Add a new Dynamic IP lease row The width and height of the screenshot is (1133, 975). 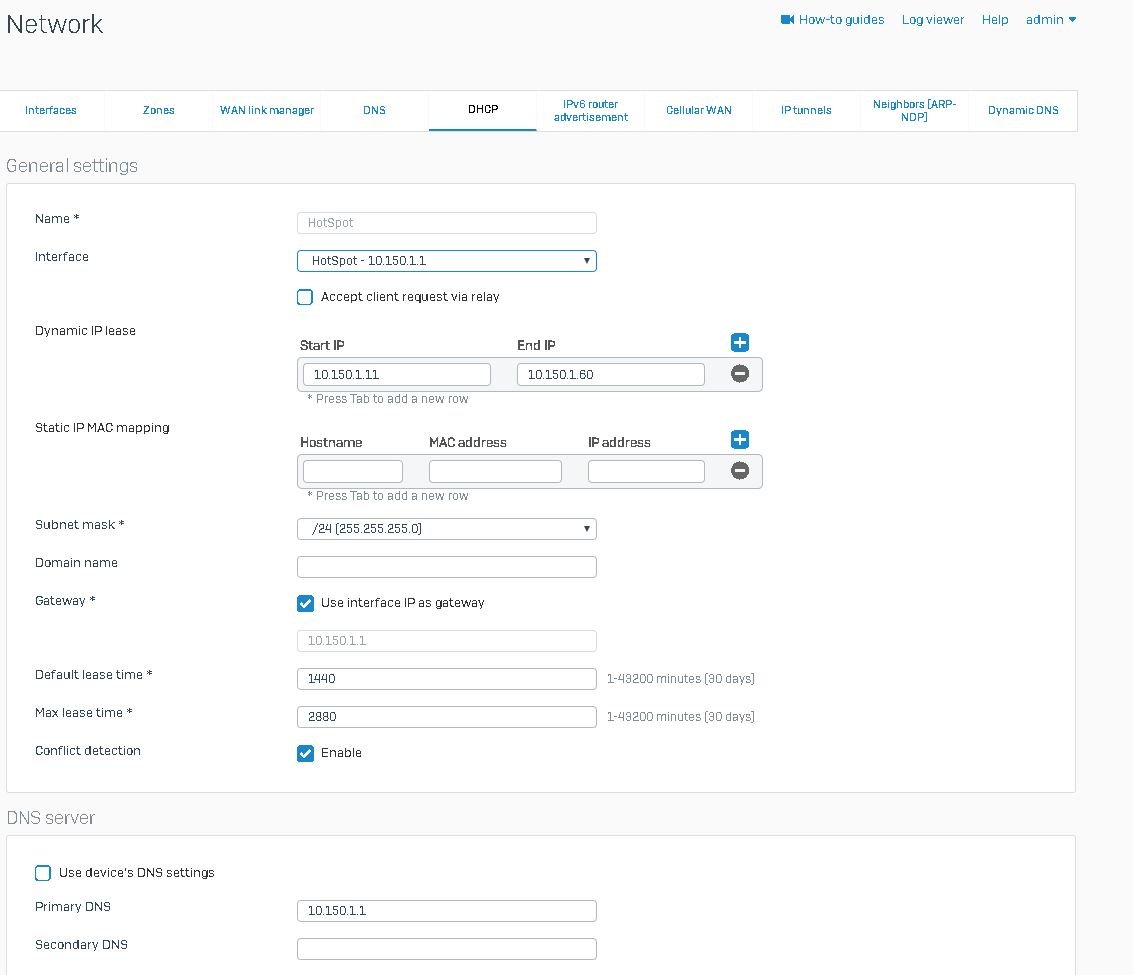point(740,343)
